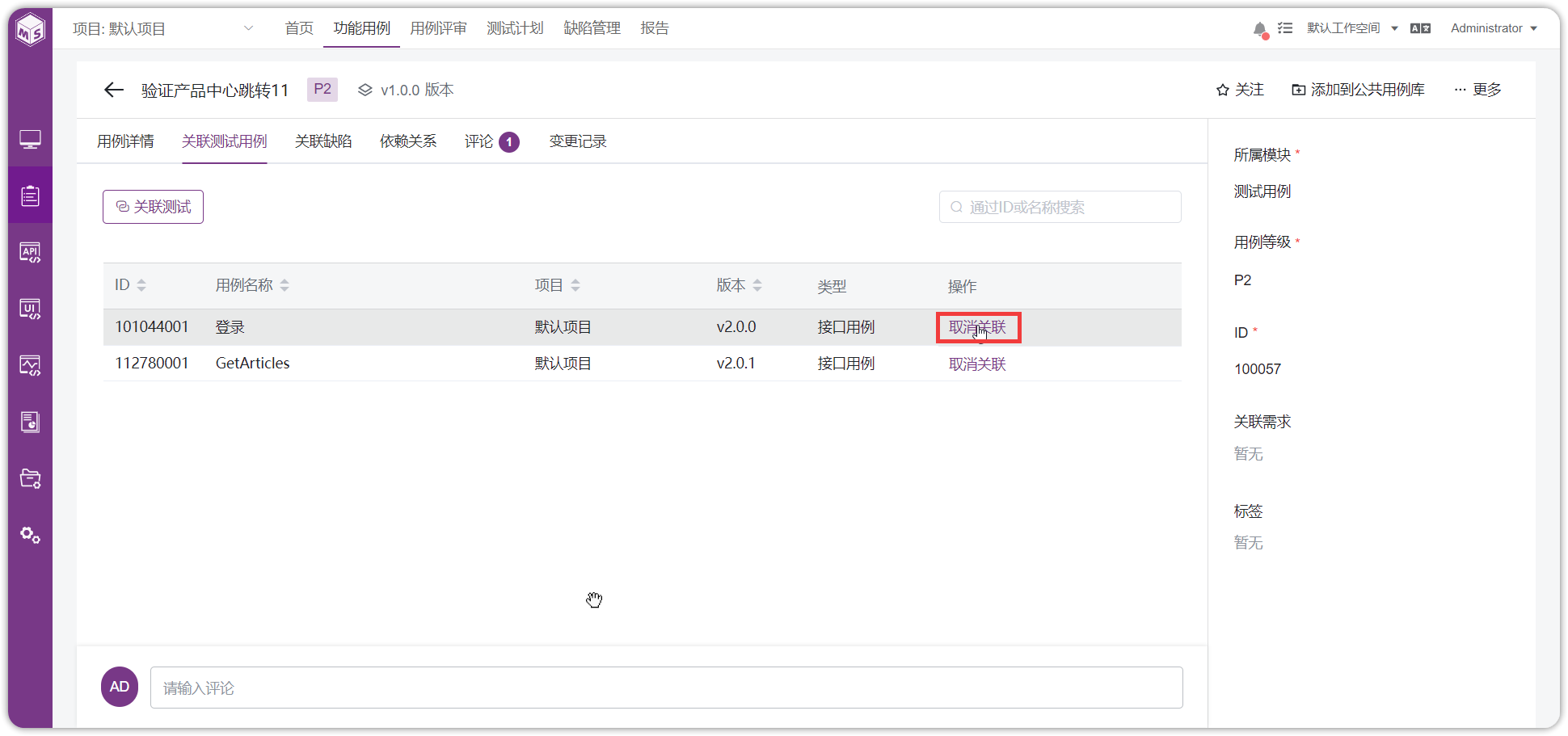Viewport: 1568px width, 736px height.
Task: Click the MeterSphere logo icon
Action: 31,30
